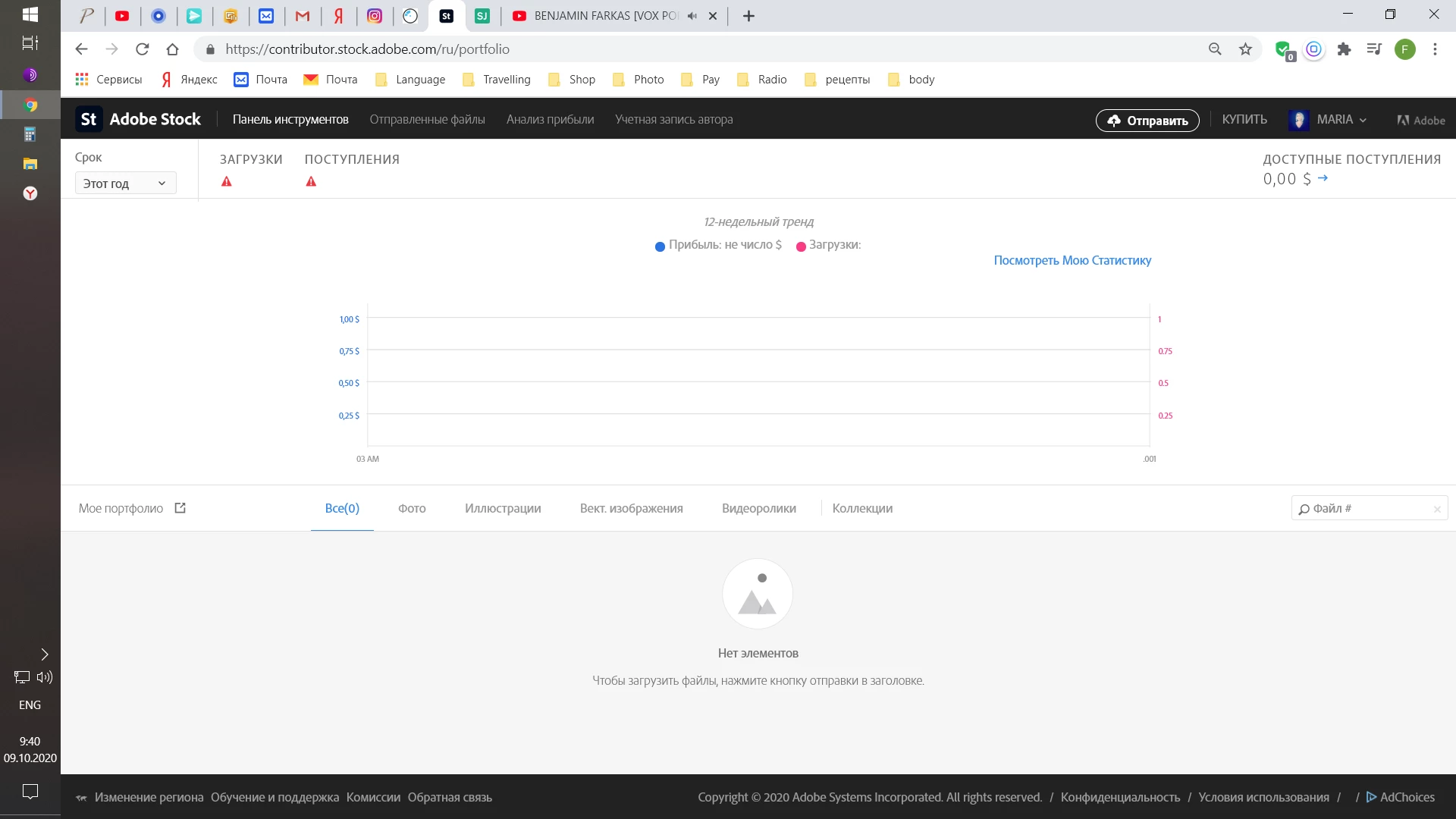Click the arrow next to available earnings
Image resolution: width=1456 pixels, height=819 pixels.
click(1323, 178)
